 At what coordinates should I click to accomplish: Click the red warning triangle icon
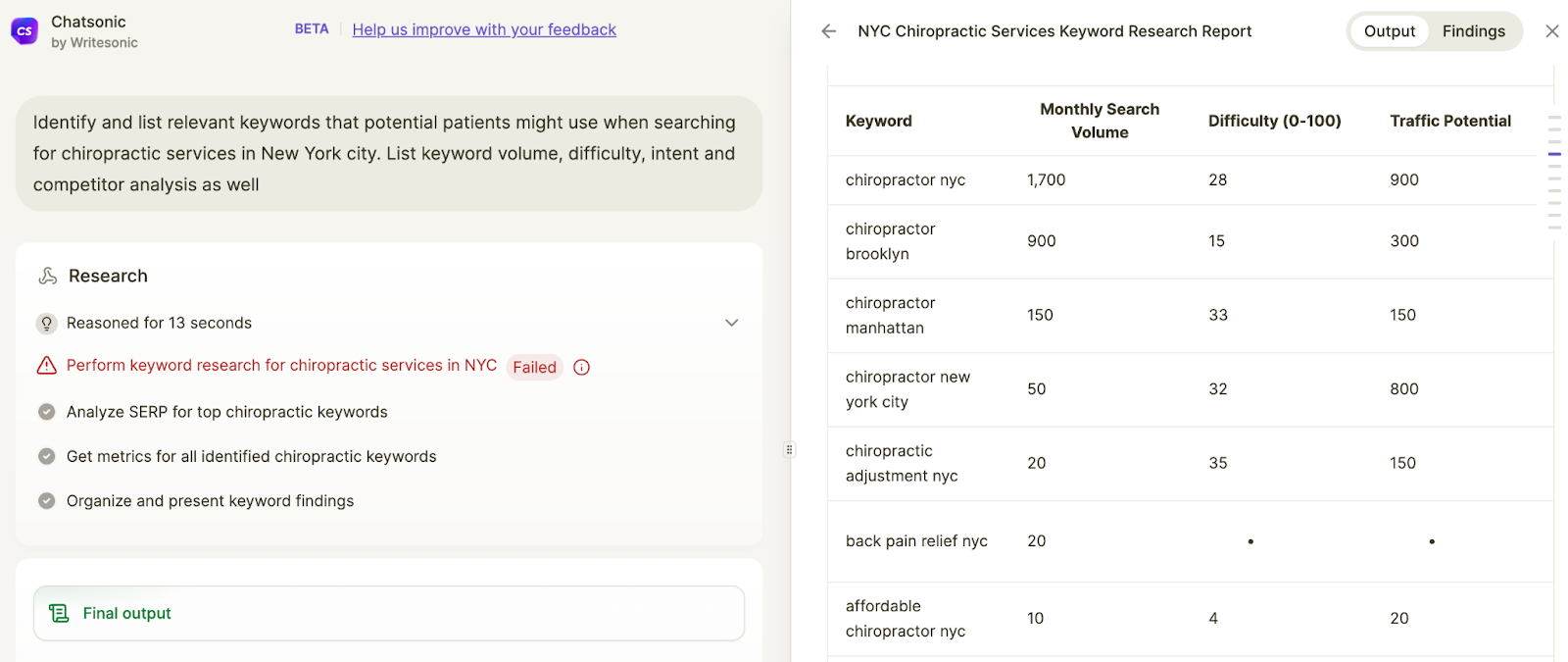[46, 366]
